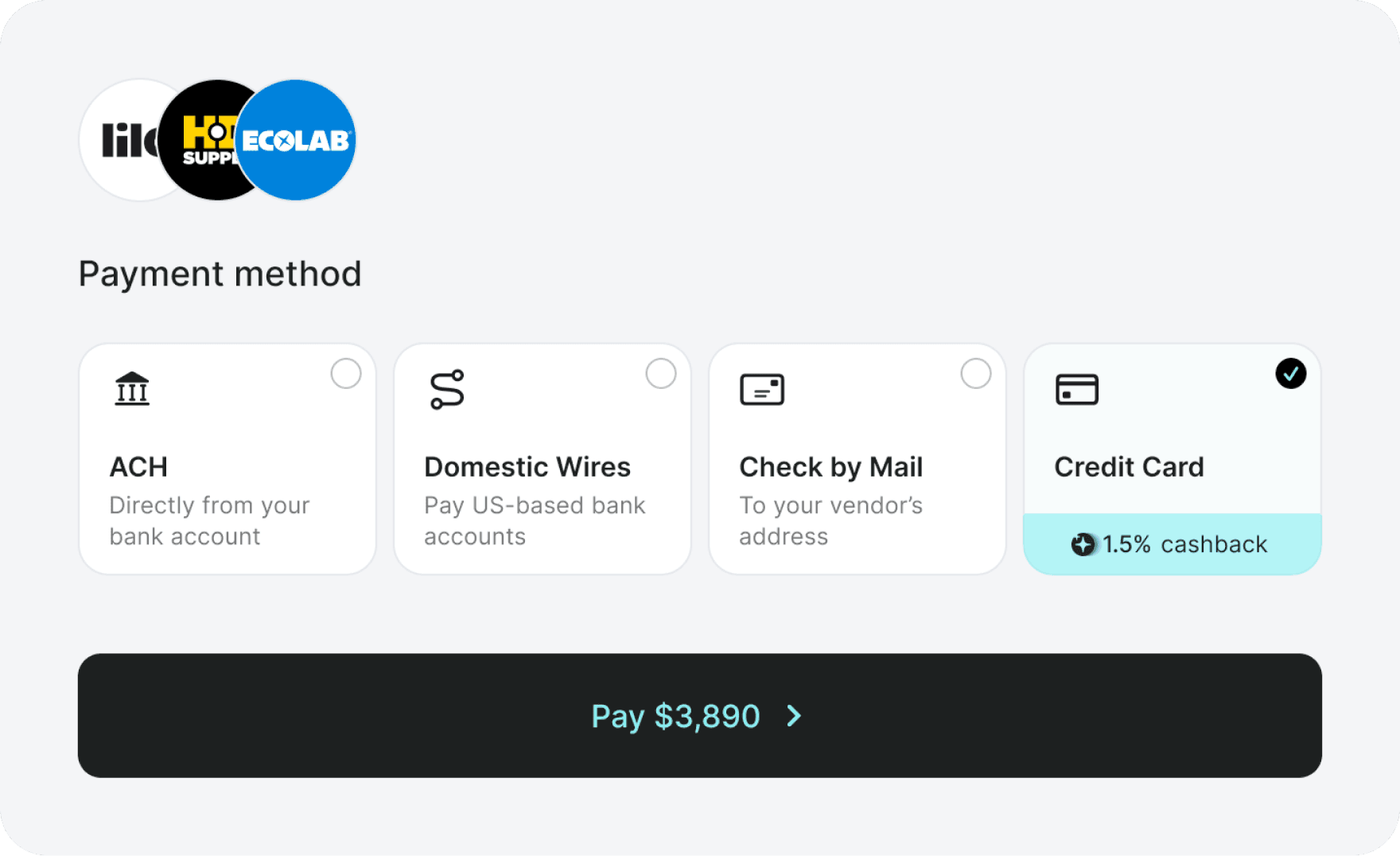Click the Domestic Wires route icon
The width and height of the screenshot is (1400, 856).
pos(447,389)
